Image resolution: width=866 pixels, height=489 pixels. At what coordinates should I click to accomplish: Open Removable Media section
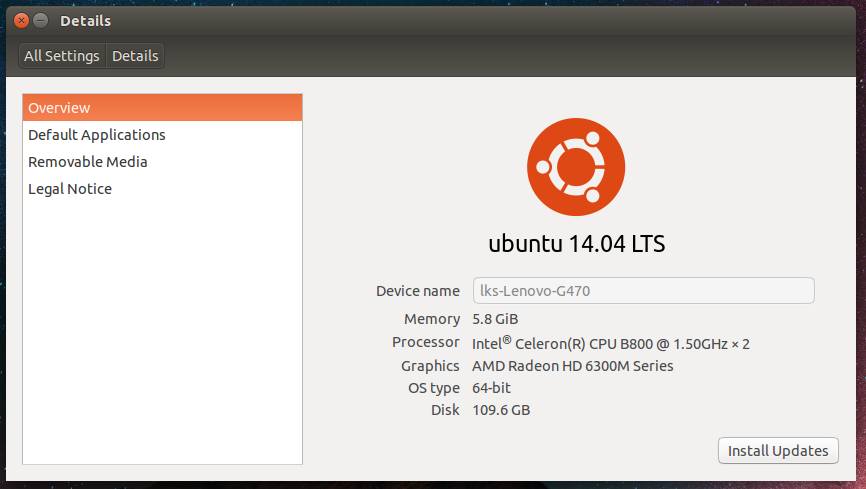pyautogui.click(x=162, y=162)
